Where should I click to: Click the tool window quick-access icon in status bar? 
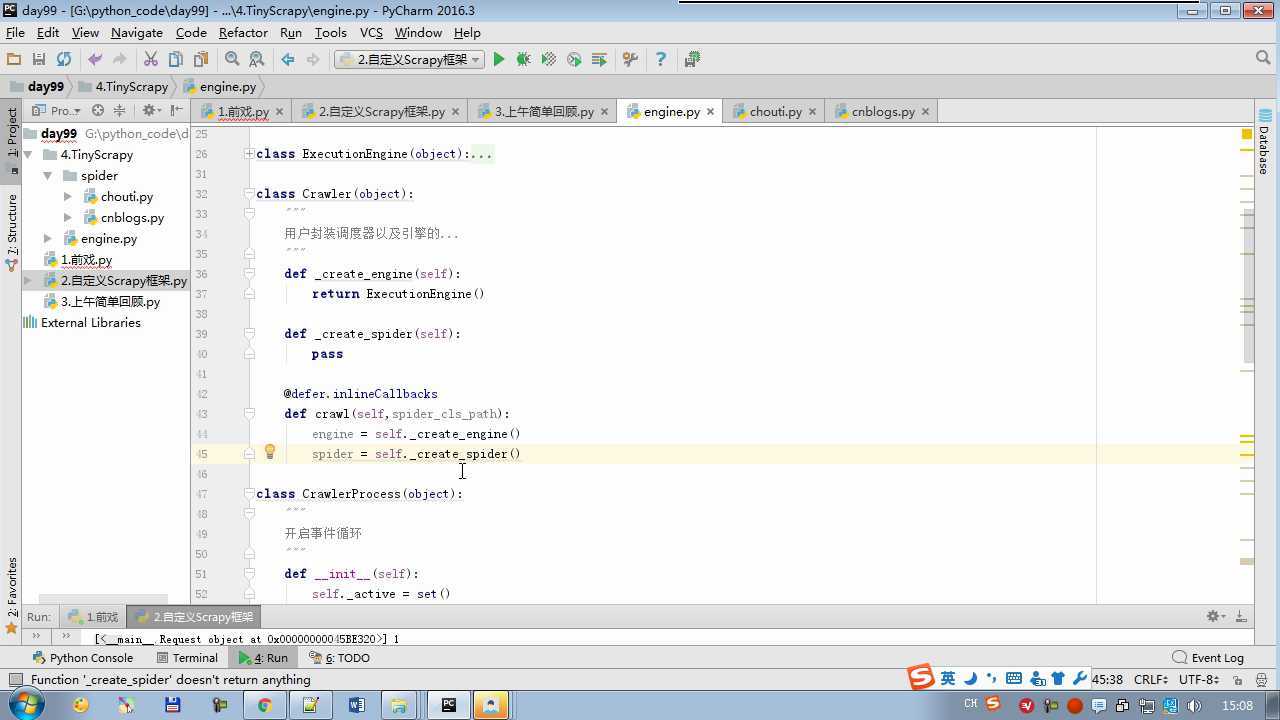[15, 680]
